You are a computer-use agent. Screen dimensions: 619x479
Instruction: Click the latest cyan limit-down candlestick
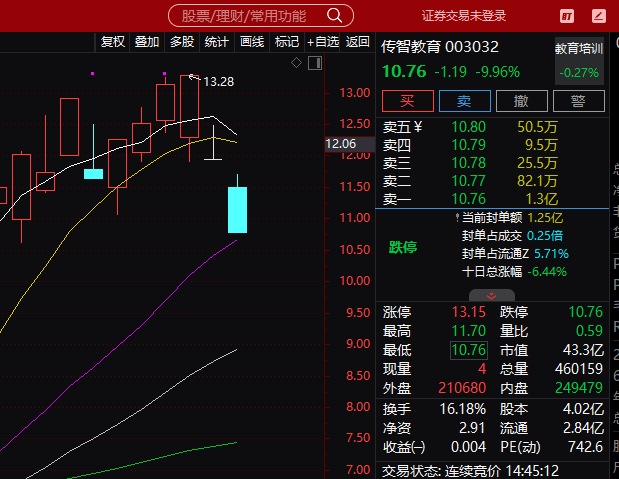[x=237, y=210]
